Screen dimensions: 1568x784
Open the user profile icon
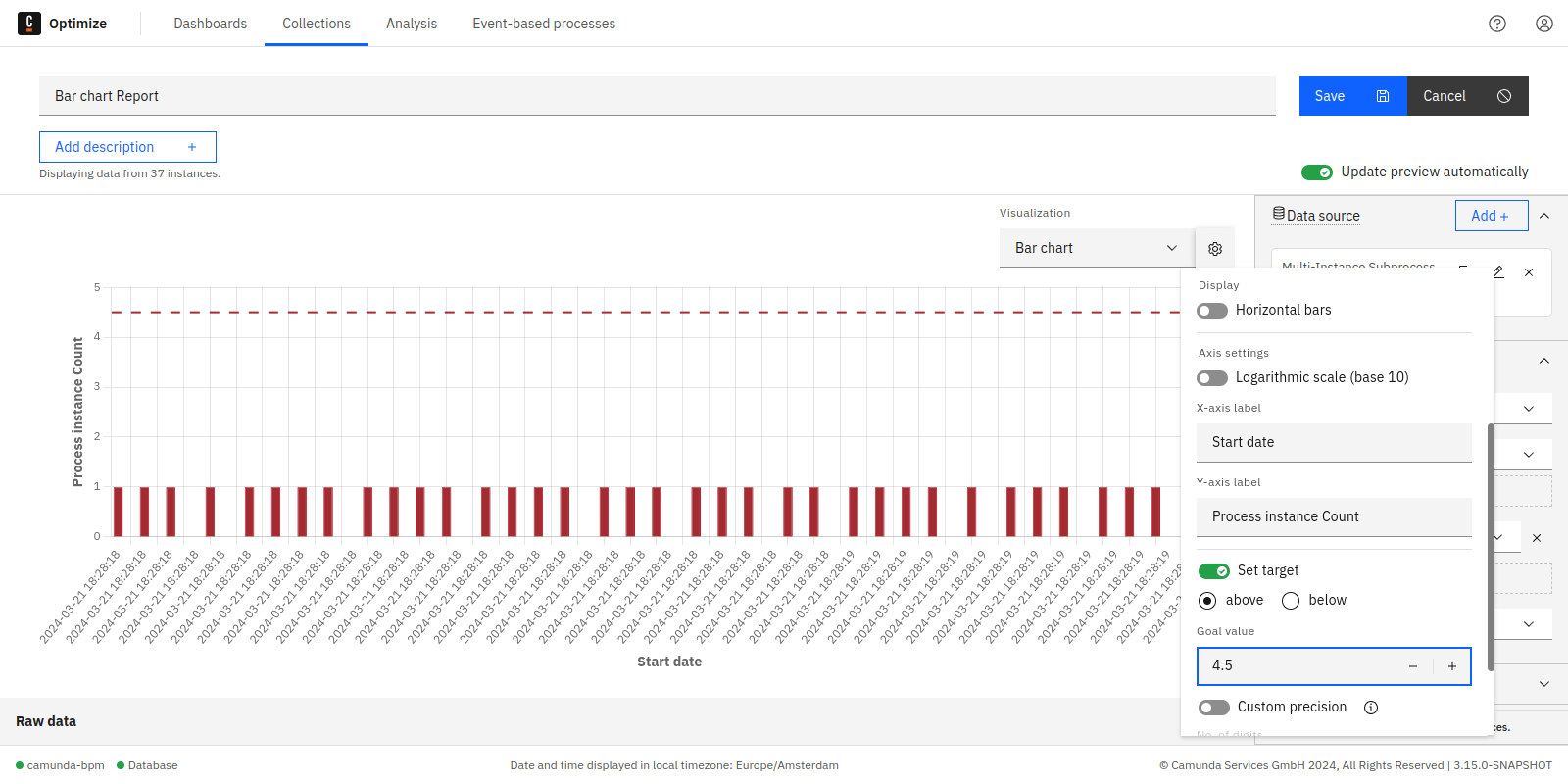[1543, 24]
